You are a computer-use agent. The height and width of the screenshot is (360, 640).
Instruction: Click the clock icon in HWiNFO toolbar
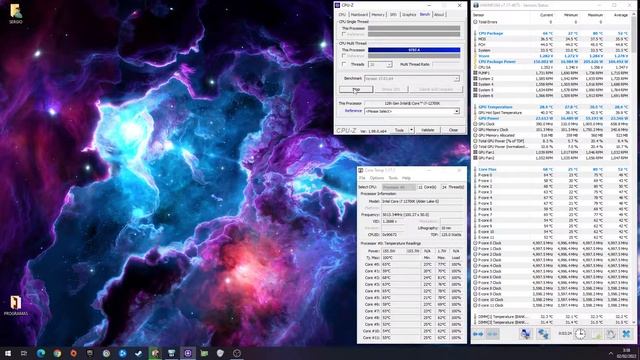[x=580, y=334]
